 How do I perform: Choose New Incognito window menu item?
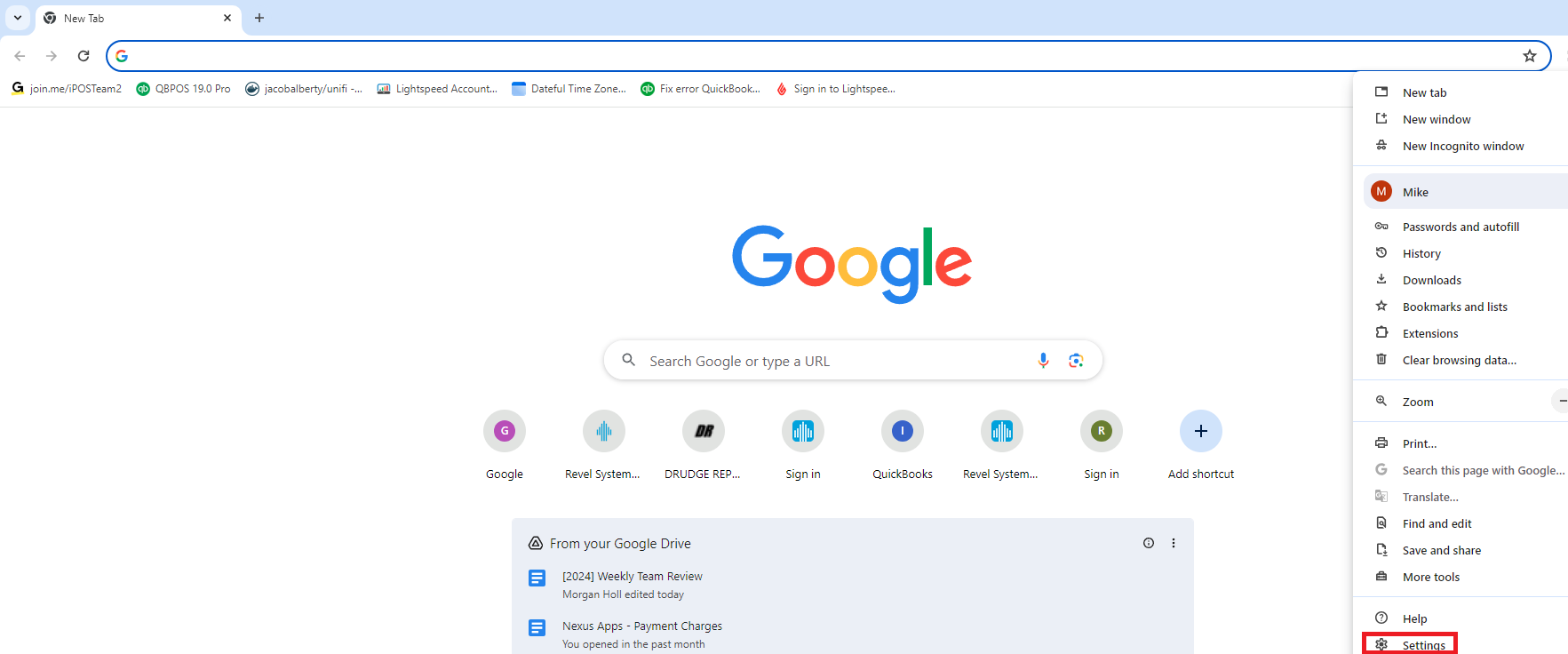pyautogui.click(x=1462, y=146)
